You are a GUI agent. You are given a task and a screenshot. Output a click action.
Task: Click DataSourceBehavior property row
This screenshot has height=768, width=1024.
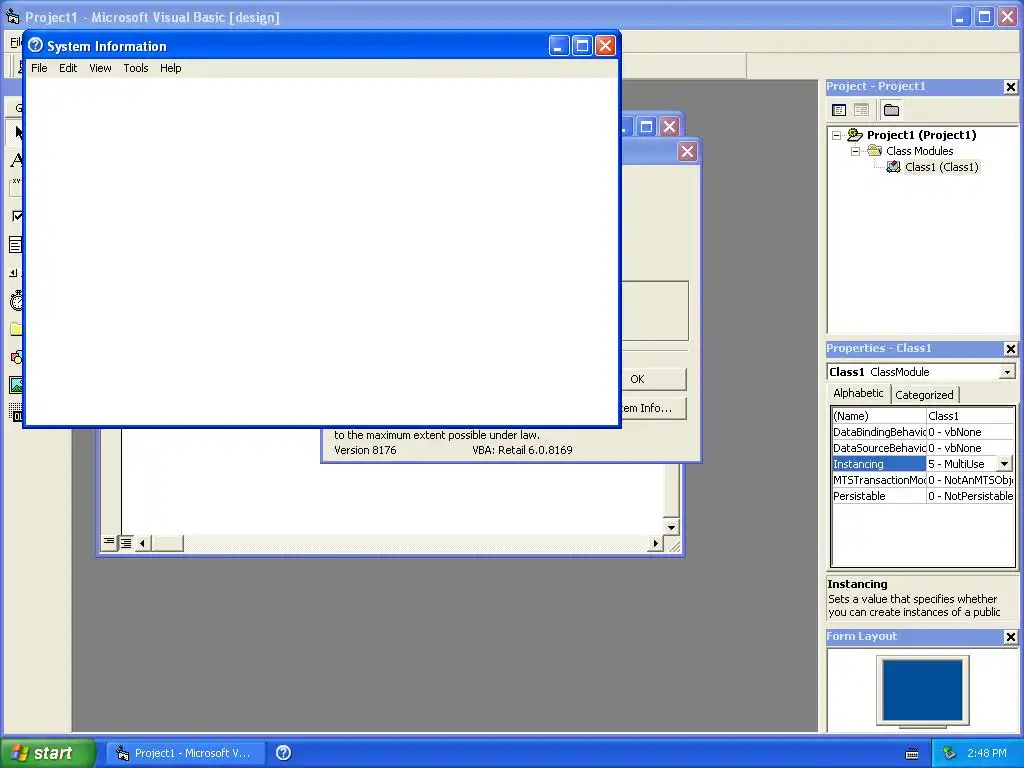pos(923,448)
